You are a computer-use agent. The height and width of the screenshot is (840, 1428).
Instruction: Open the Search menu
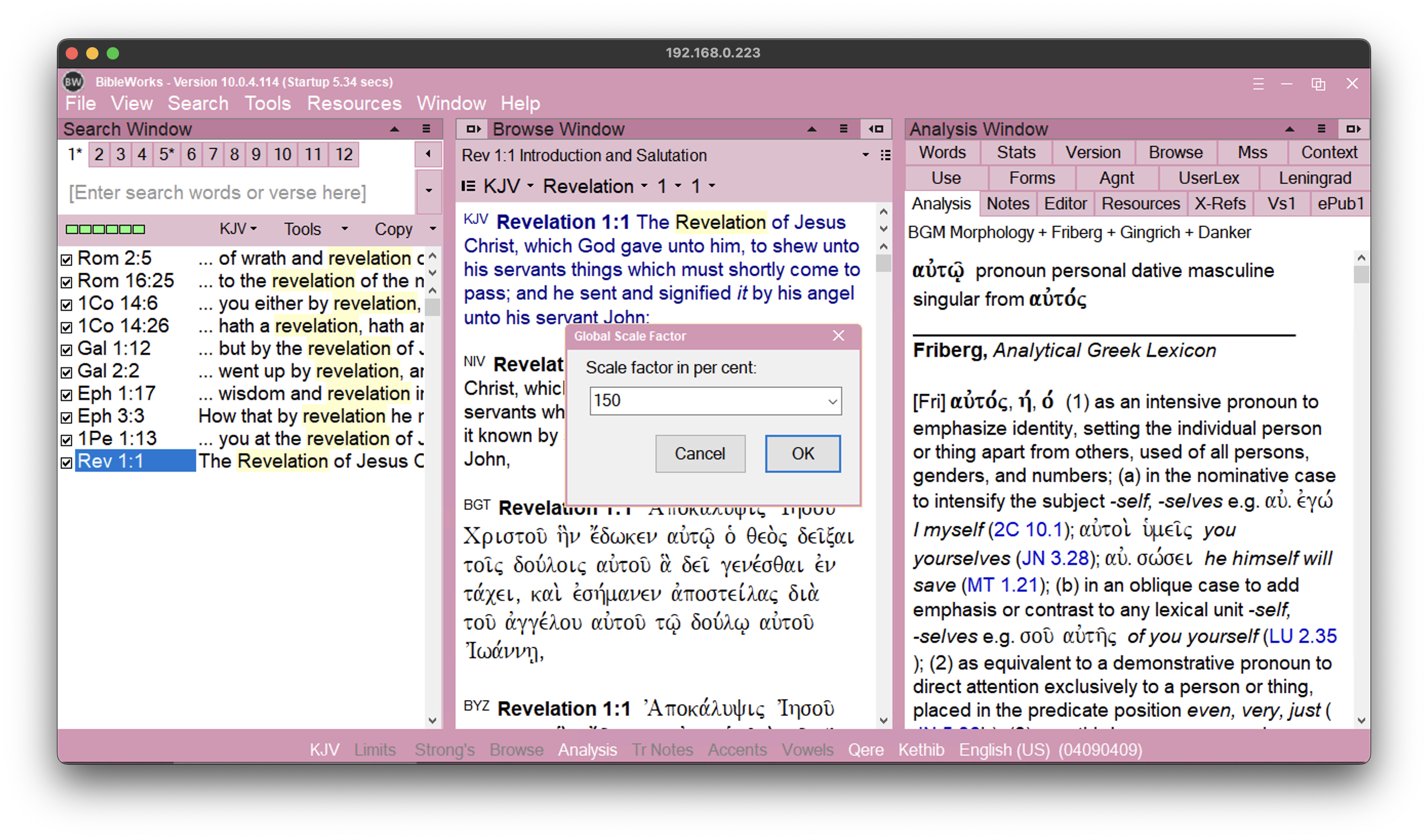click(198, 103)
